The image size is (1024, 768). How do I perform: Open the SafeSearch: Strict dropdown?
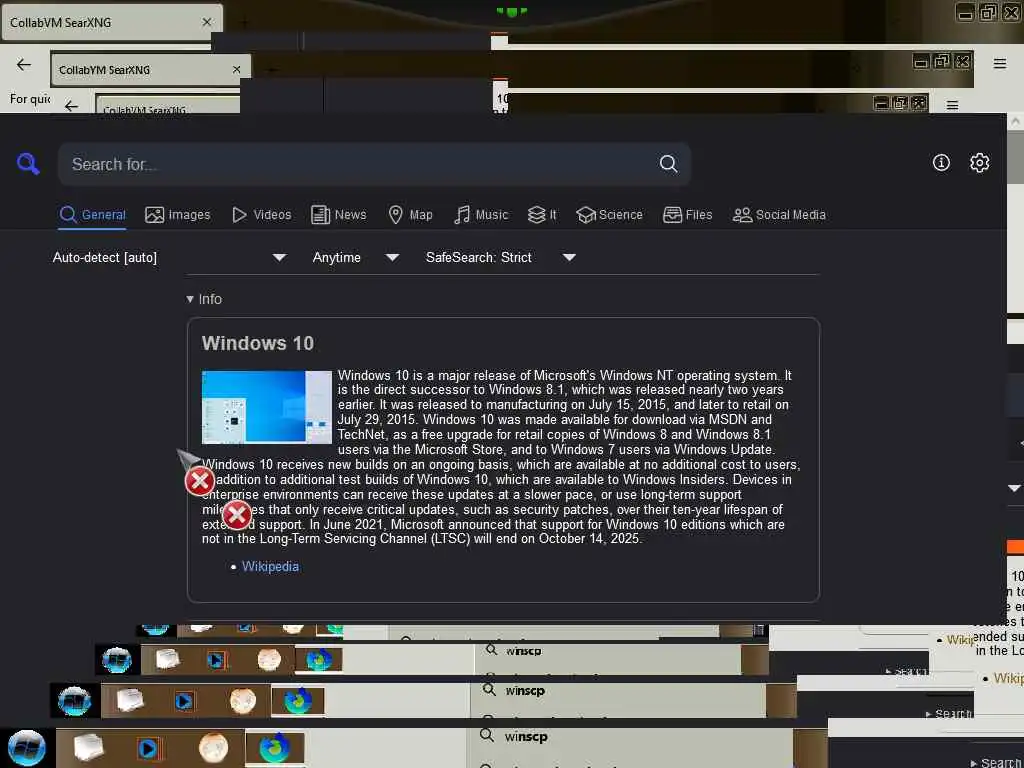click(x=500, y=257)
